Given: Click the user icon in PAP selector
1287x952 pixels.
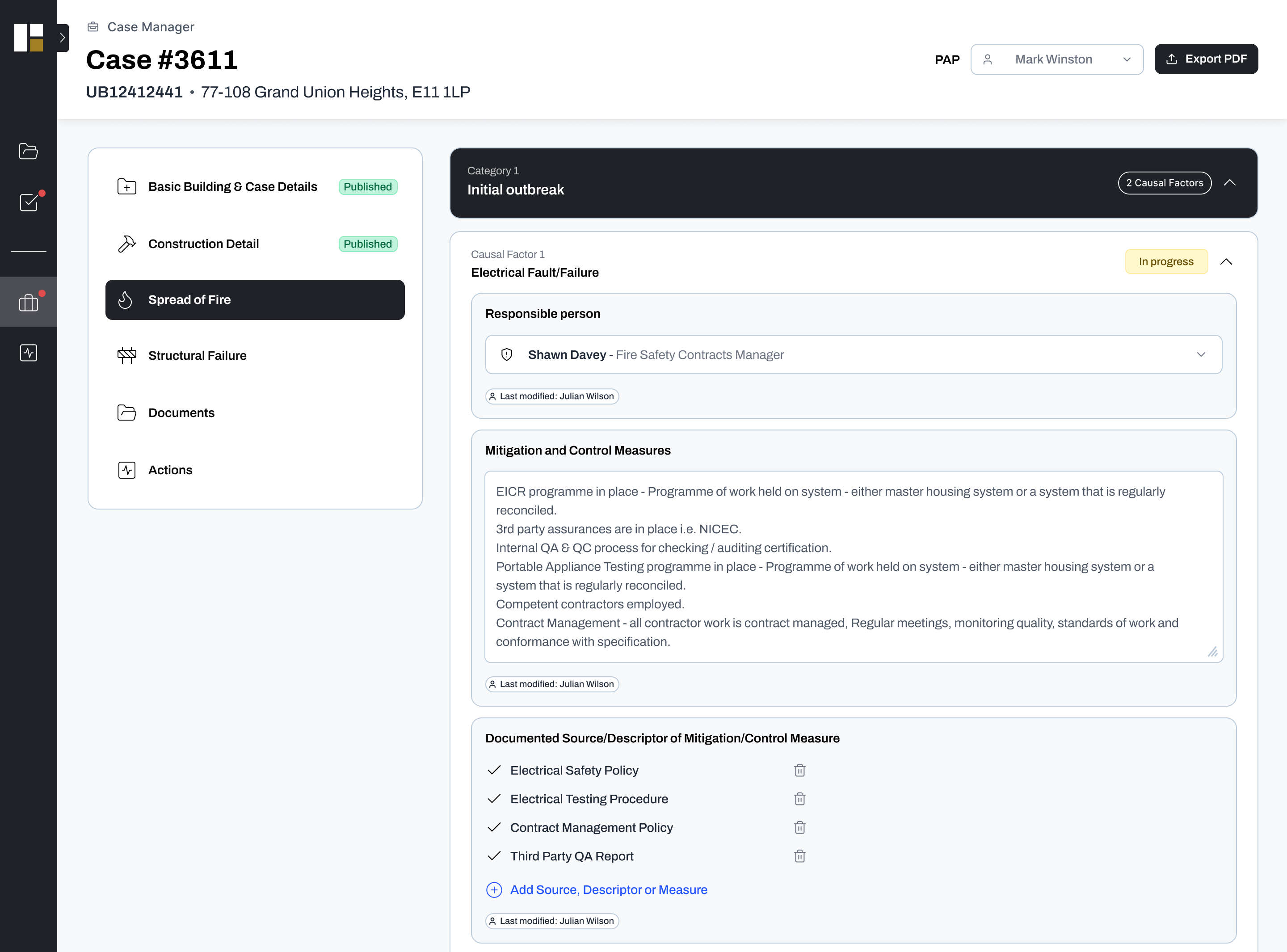Looking at the screenshot, I should (988, 59).
